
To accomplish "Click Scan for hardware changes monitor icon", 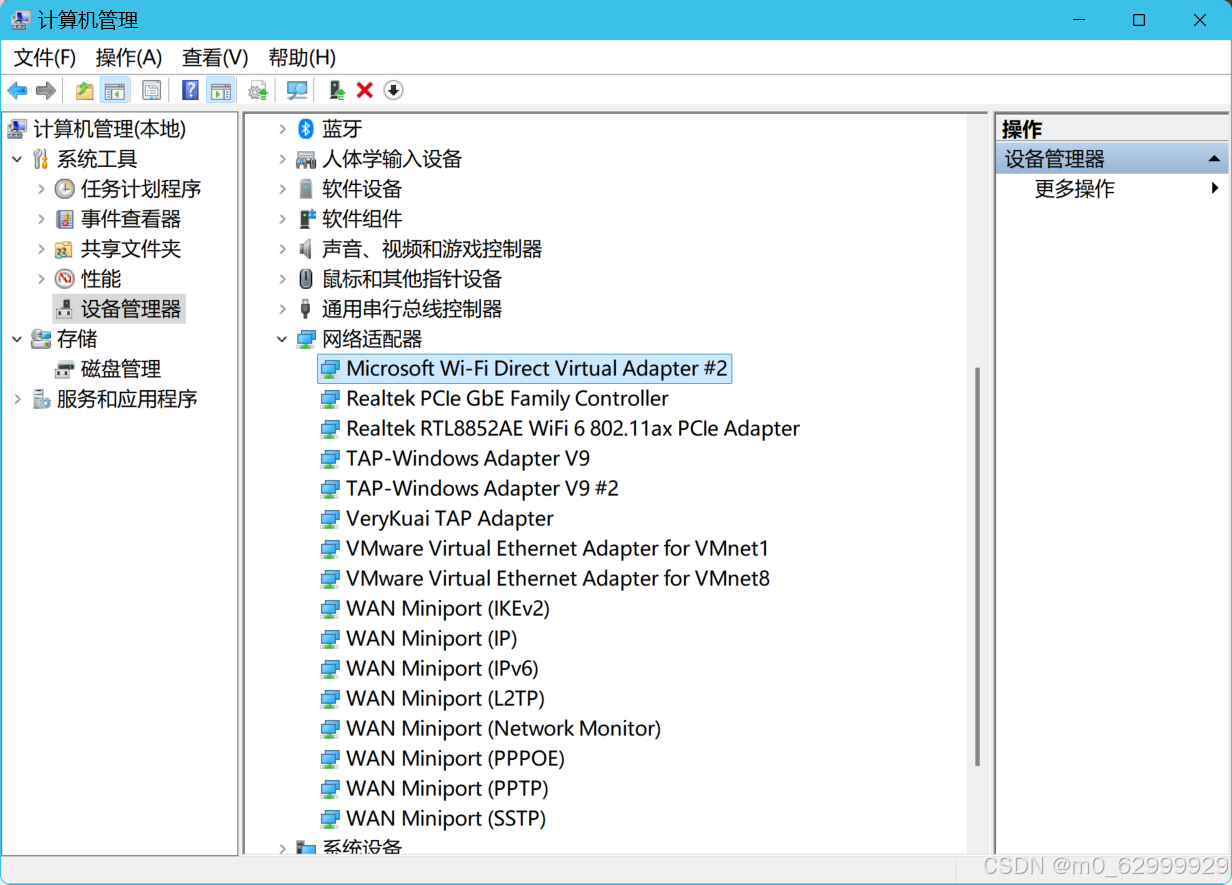I will [297, 91].
